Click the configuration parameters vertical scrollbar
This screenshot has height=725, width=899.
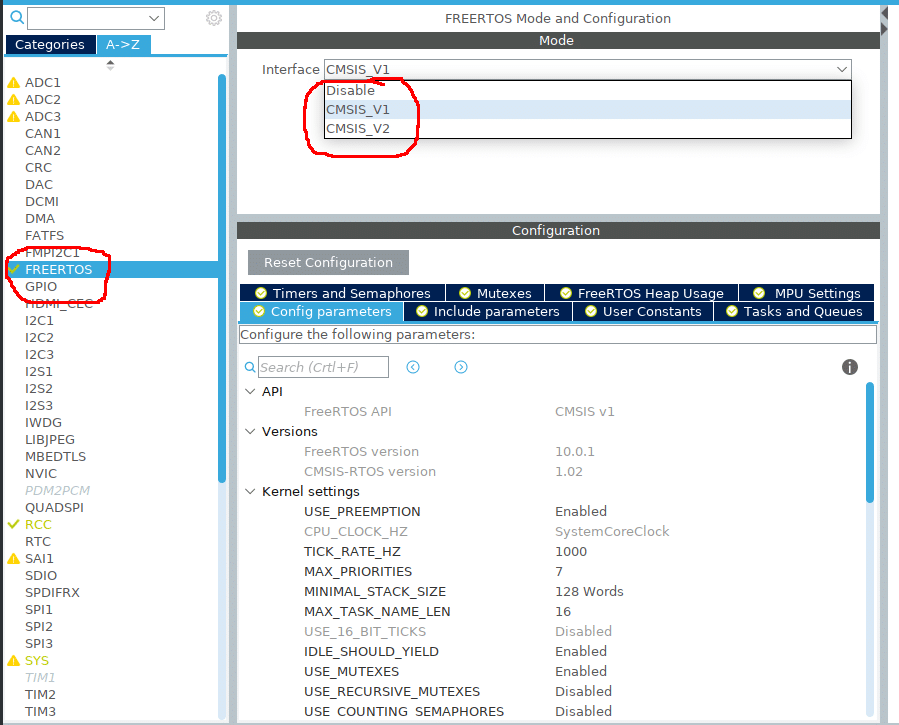click(870, 442)
